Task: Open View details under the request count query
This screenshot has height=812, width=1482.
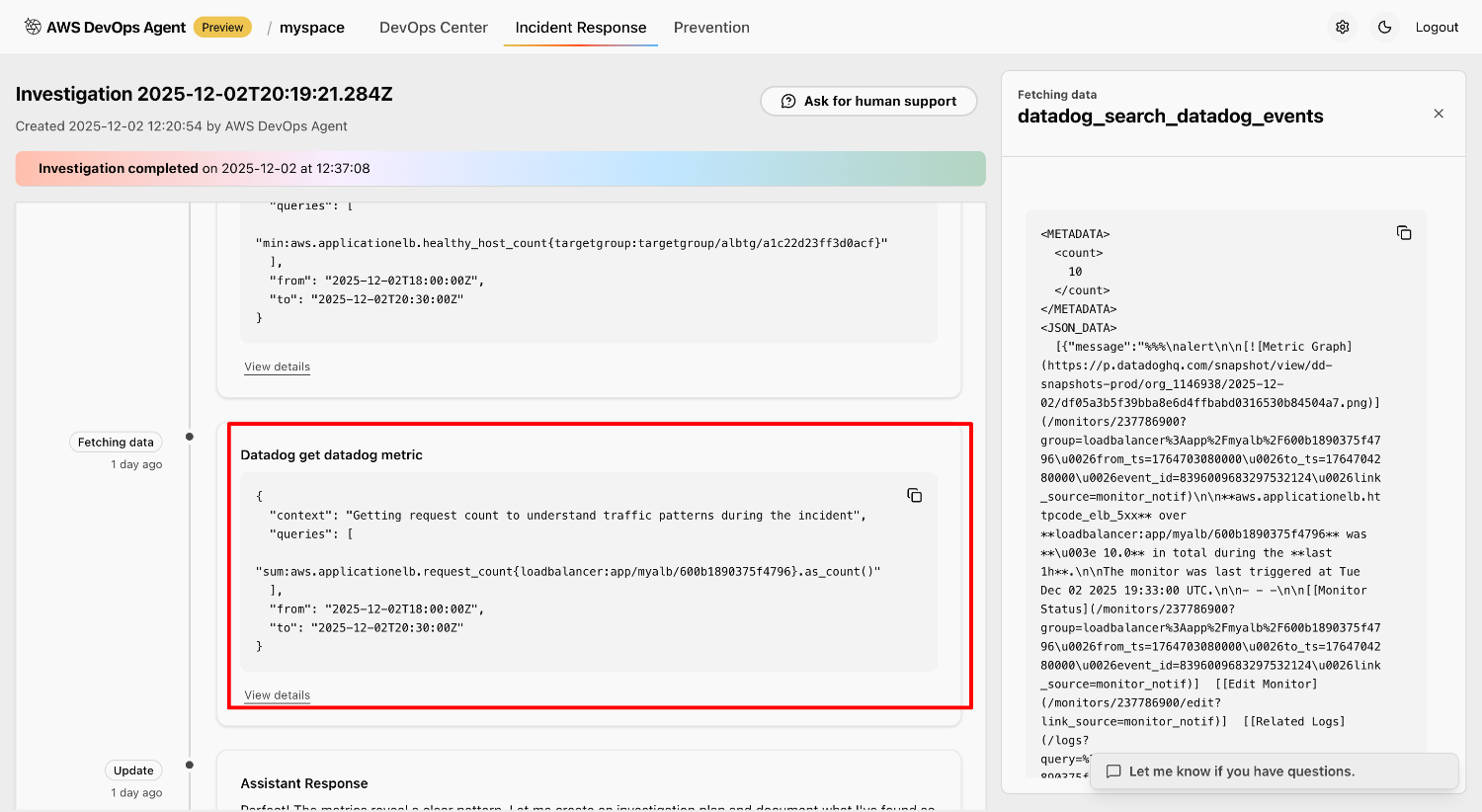Action: (278, 695)
